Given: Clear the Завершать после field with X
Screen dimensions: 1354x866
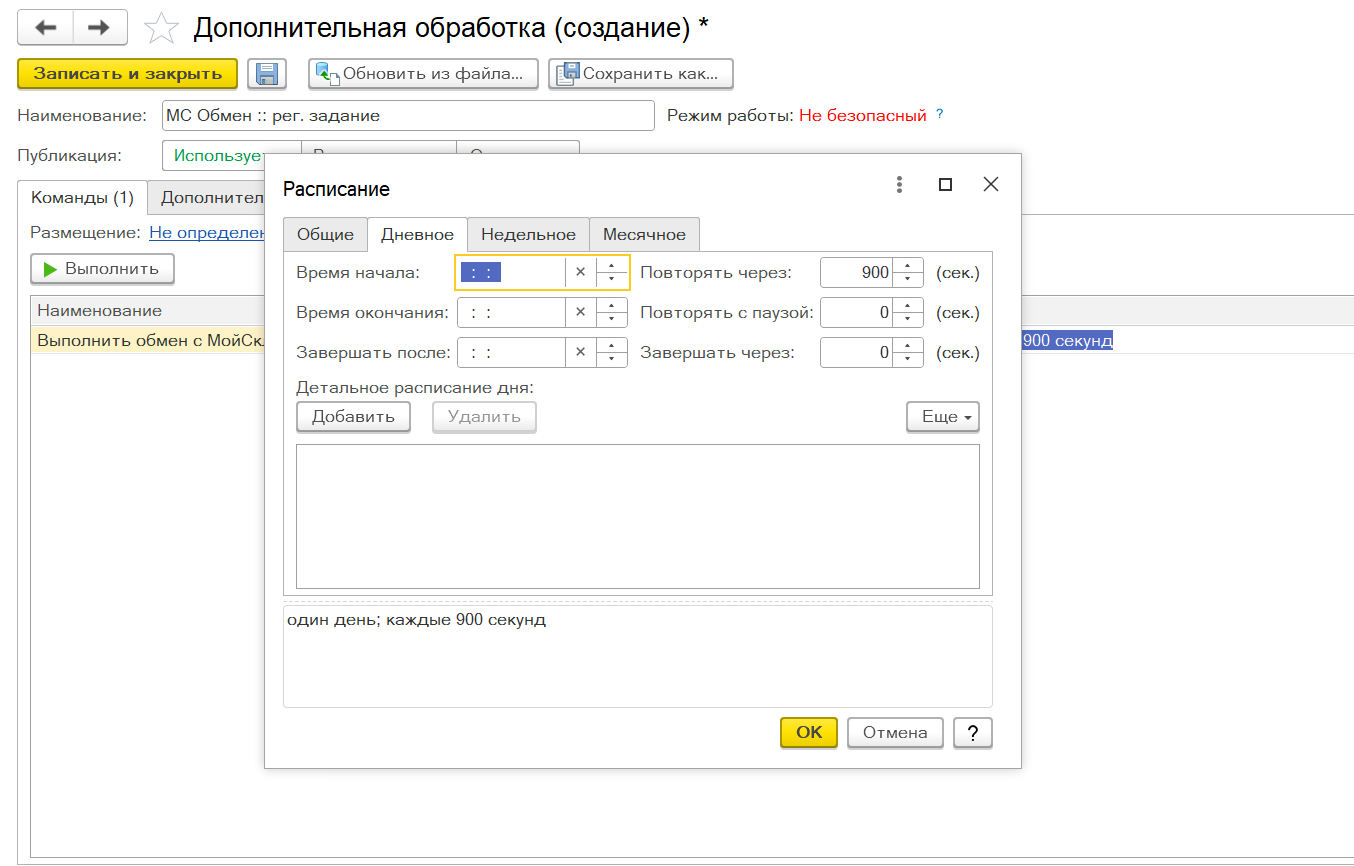Looking at the screenshot, I should pos(580,353).
